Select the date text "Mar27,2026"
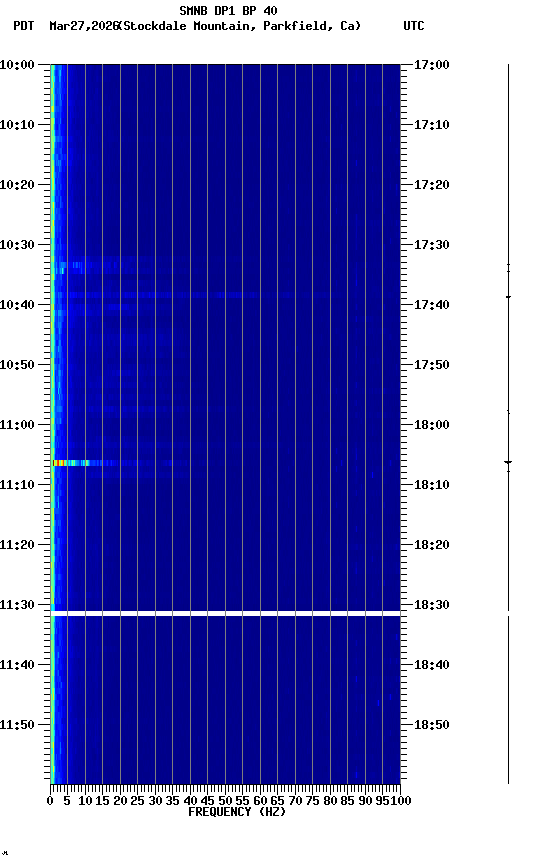552x864 pixels. click(x=84, y=26)
